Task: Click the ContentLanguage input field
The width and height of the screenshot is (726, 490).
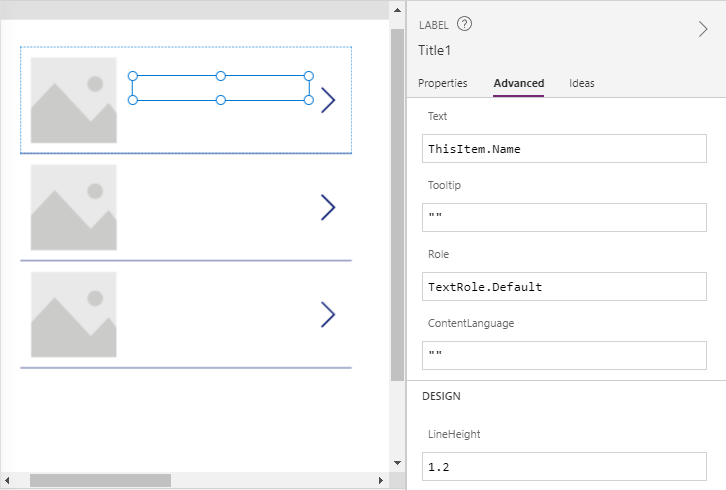Action: pos(564,355)
